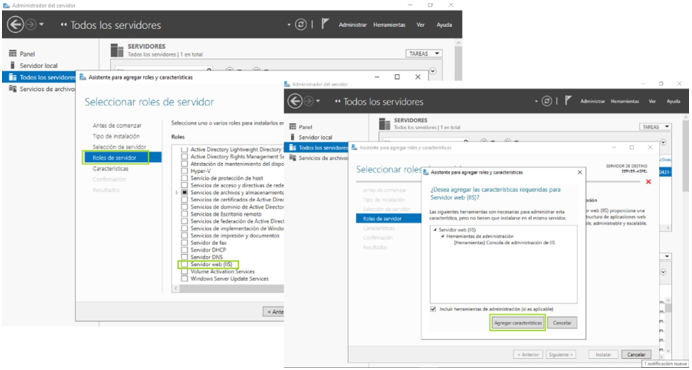This screenshot has width=692, height=370.
Task: Check Servicios de Escritorio remoto role
Action: tap(184, 214)
